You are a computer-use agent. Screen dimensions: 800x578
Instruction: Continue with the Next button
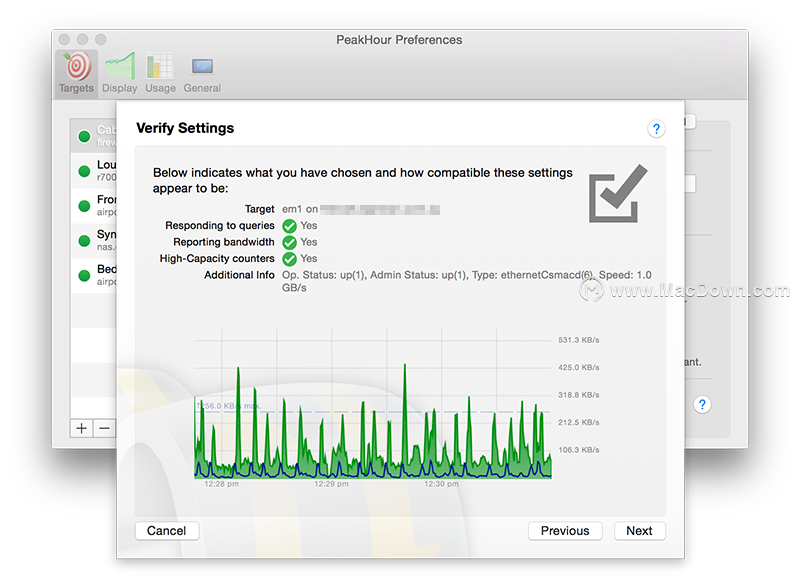pos(639,531)
